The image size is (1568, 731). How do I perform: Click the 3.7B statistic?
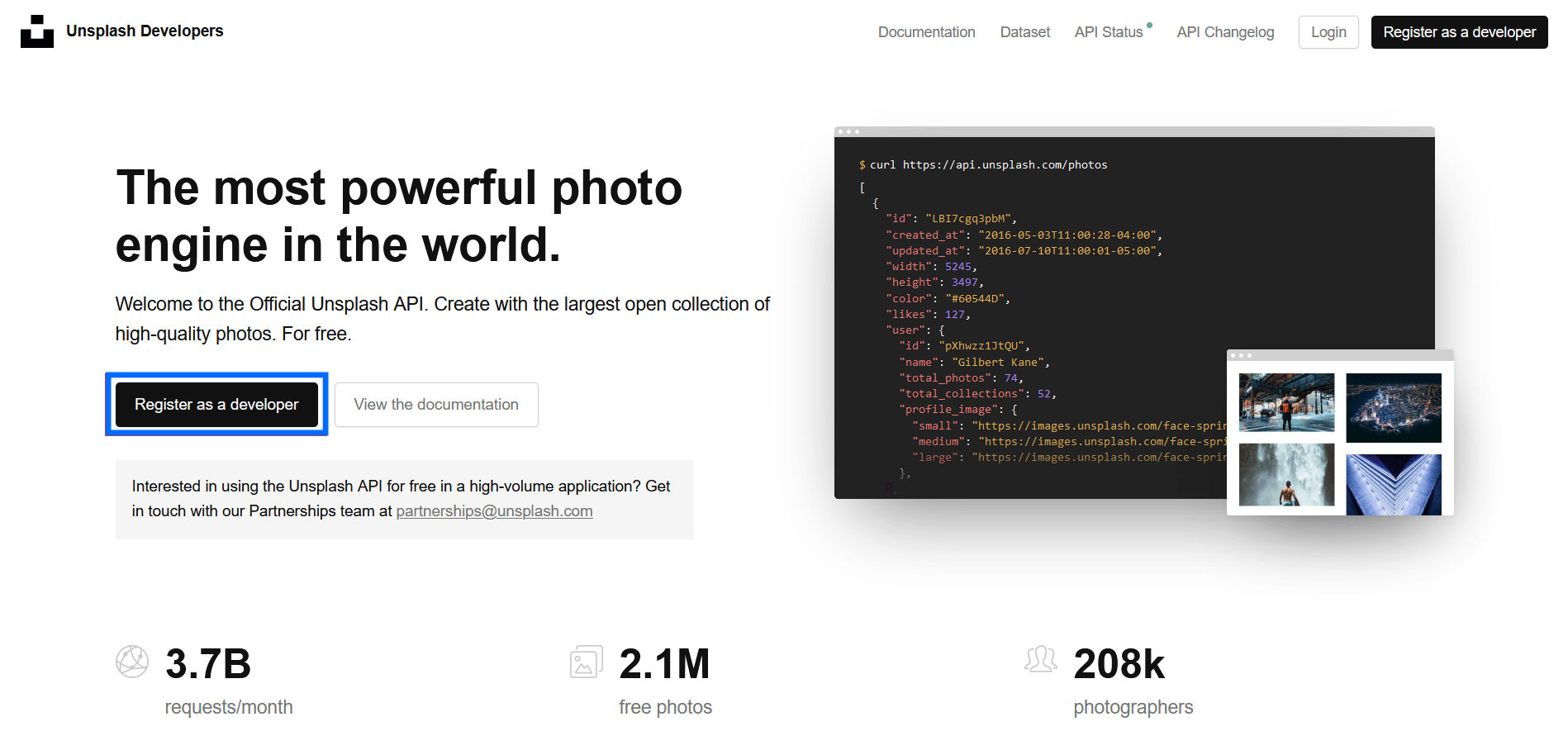tap(208, 664)
